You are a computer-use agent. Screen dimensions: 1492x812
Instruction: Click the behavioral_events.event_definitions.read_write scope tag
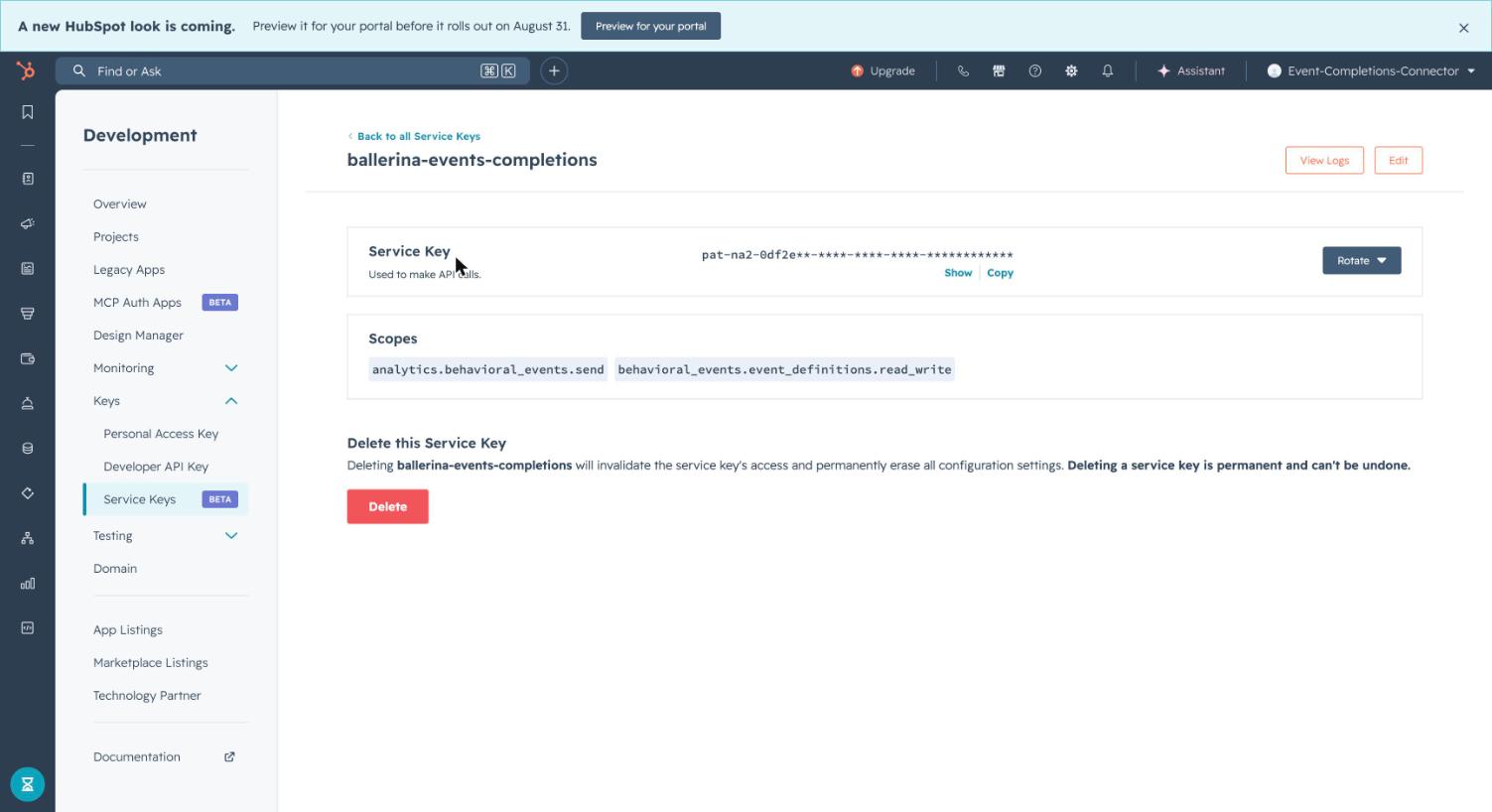[x=784, y=369]
